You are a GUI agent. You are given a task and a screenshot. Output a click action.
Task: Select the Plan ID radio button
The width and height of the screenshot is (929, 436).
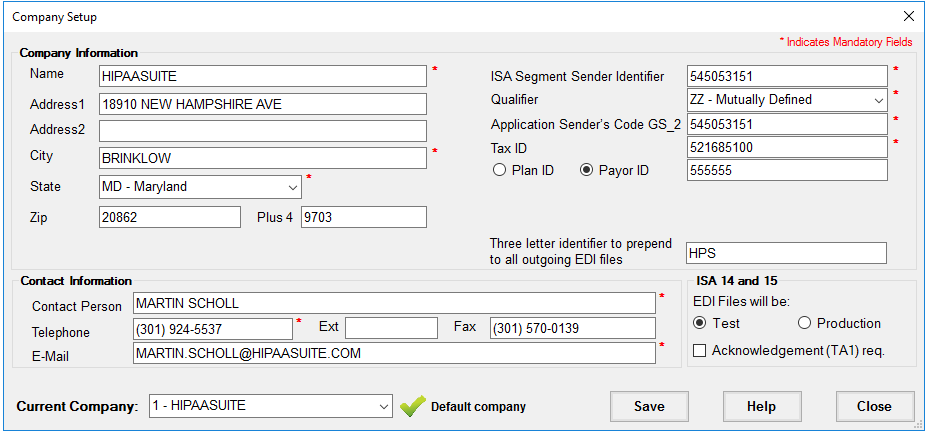coord(499,171)
